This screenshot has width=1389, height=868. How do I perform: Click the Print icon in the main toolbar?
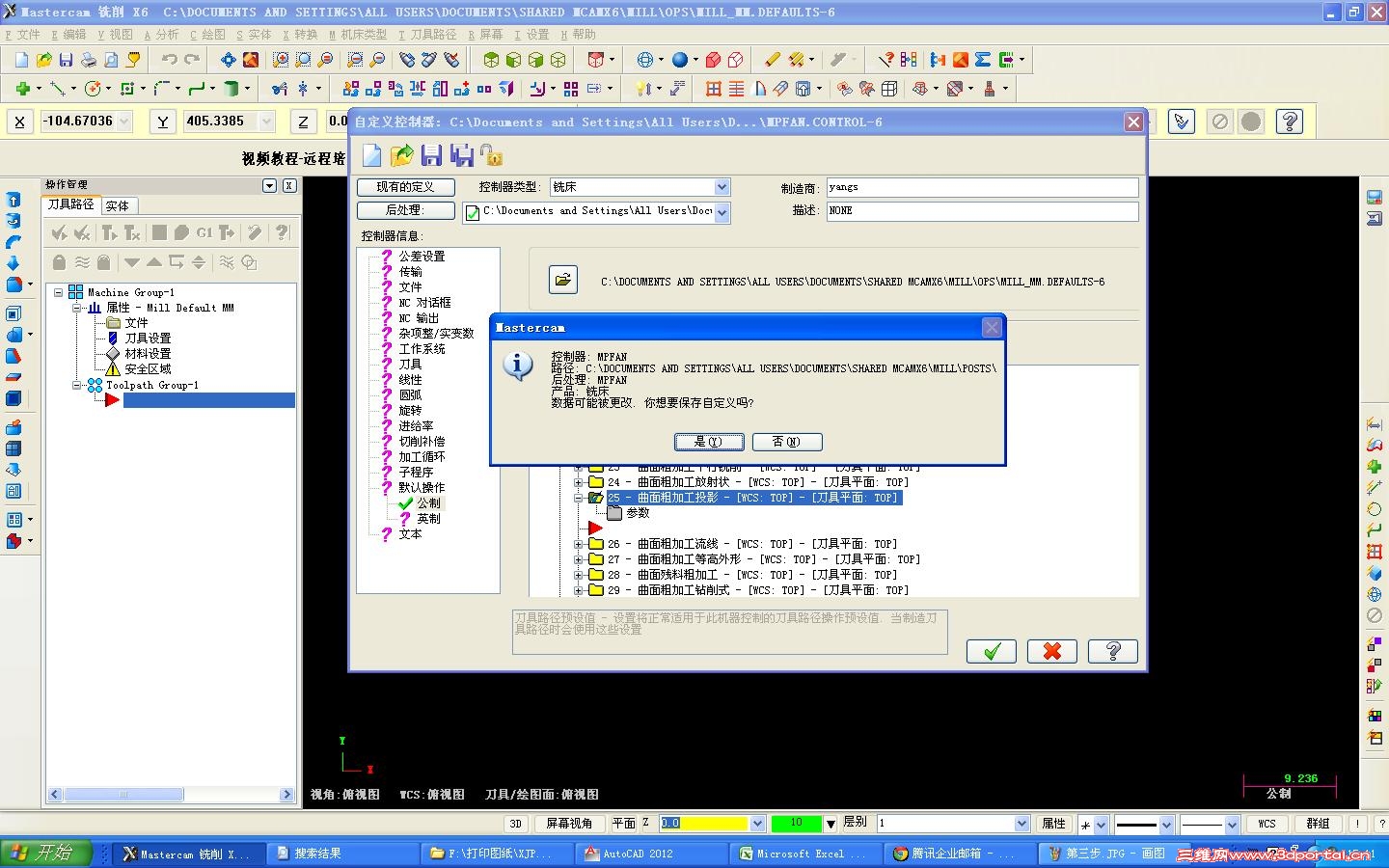click(89, 60)
